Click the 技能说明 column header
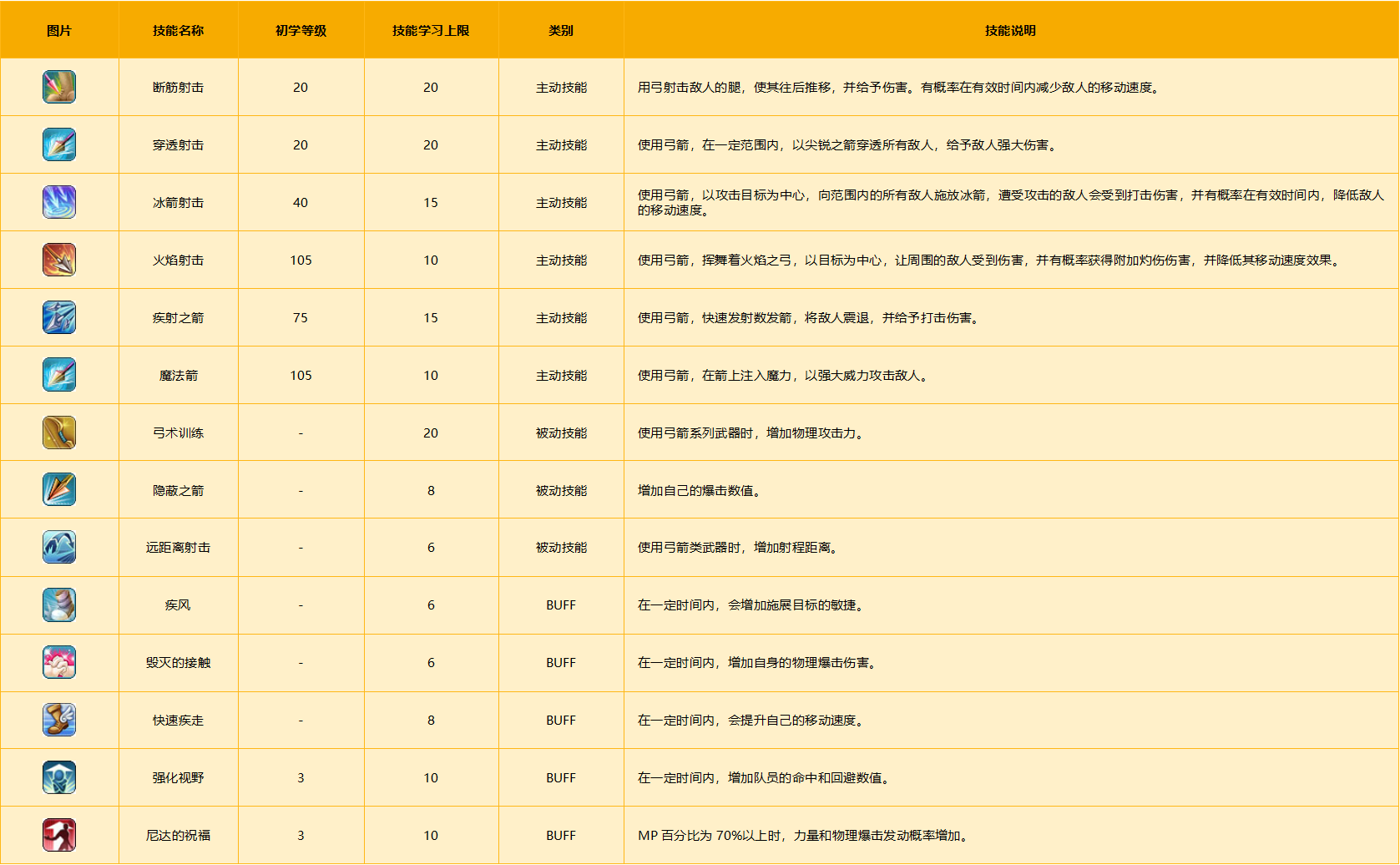 [x=1010, y=31]
